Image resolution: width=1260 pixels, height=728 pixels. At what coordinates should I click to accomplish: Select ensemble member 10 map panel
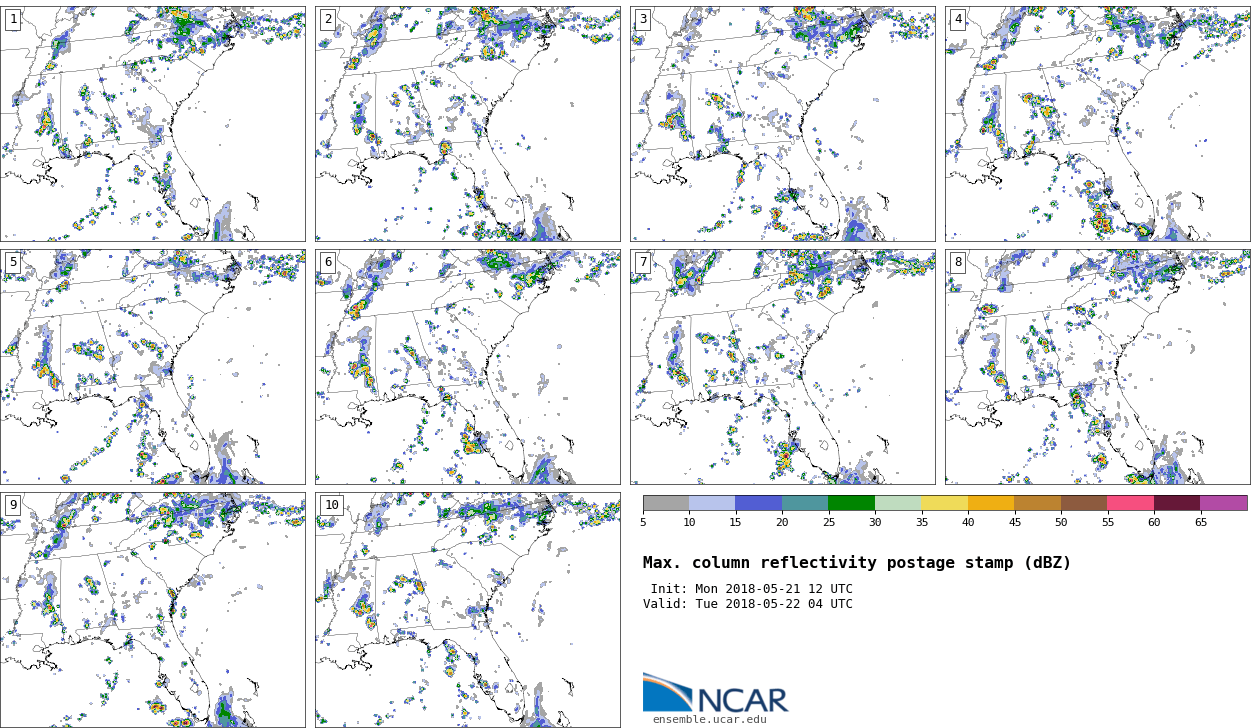(x=468, y=610)
